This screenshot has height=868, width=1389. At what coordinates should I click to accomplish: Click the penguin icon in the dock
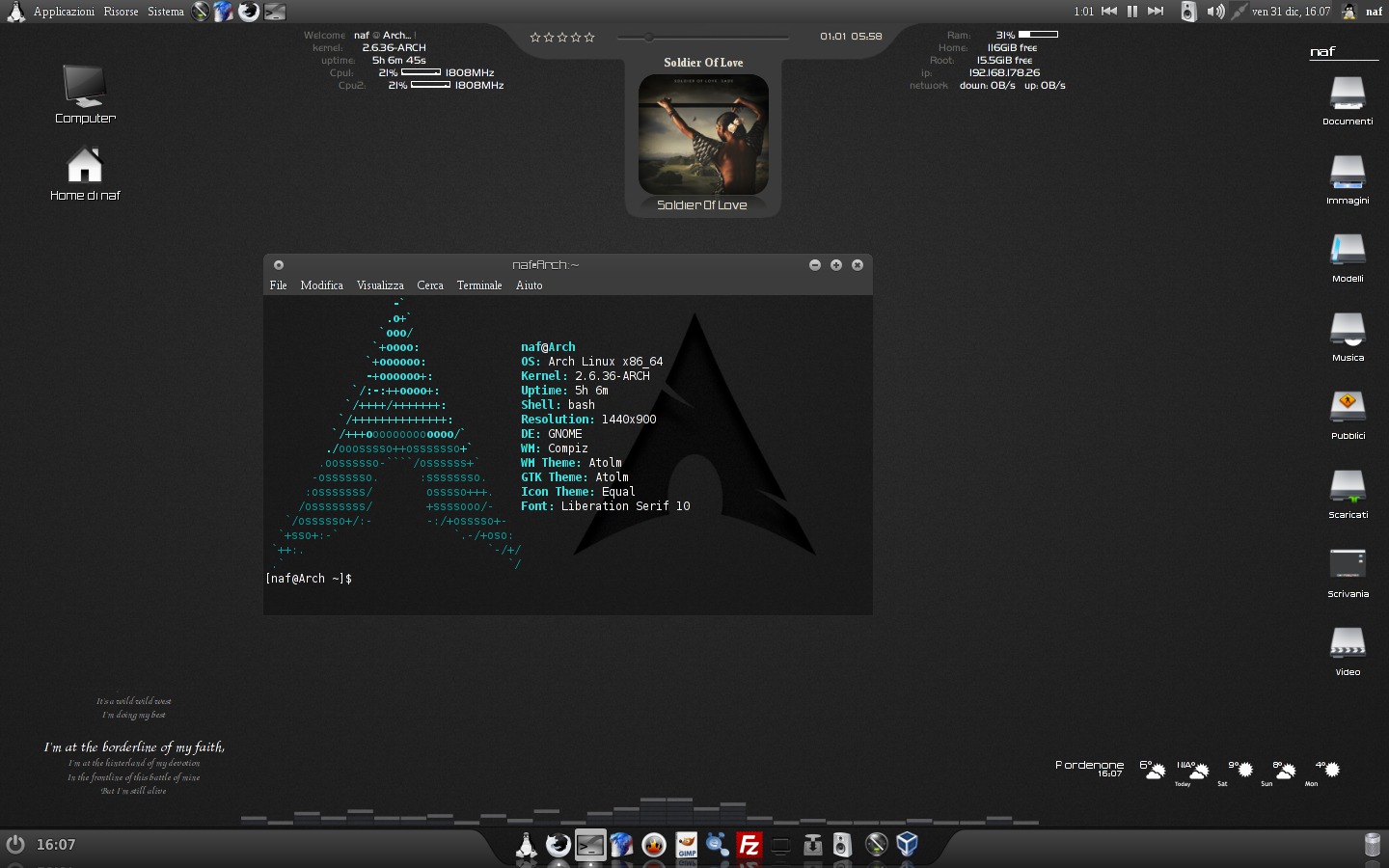click(526, 845)
